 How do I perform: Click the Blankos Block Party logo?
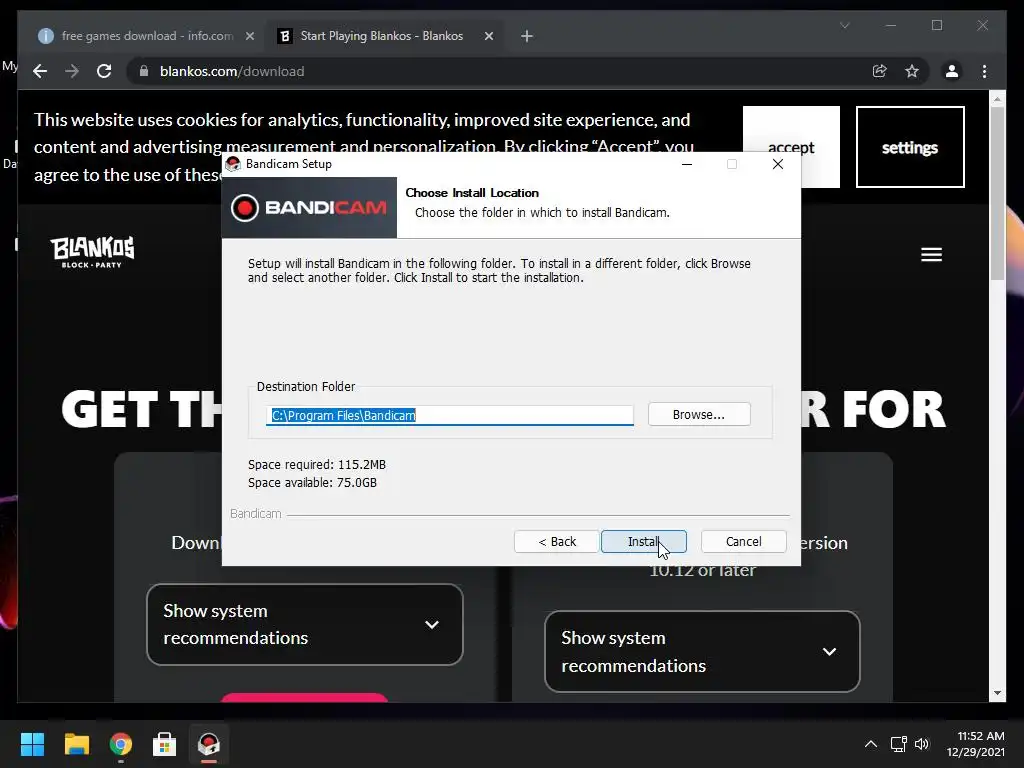tap(92, 252)
